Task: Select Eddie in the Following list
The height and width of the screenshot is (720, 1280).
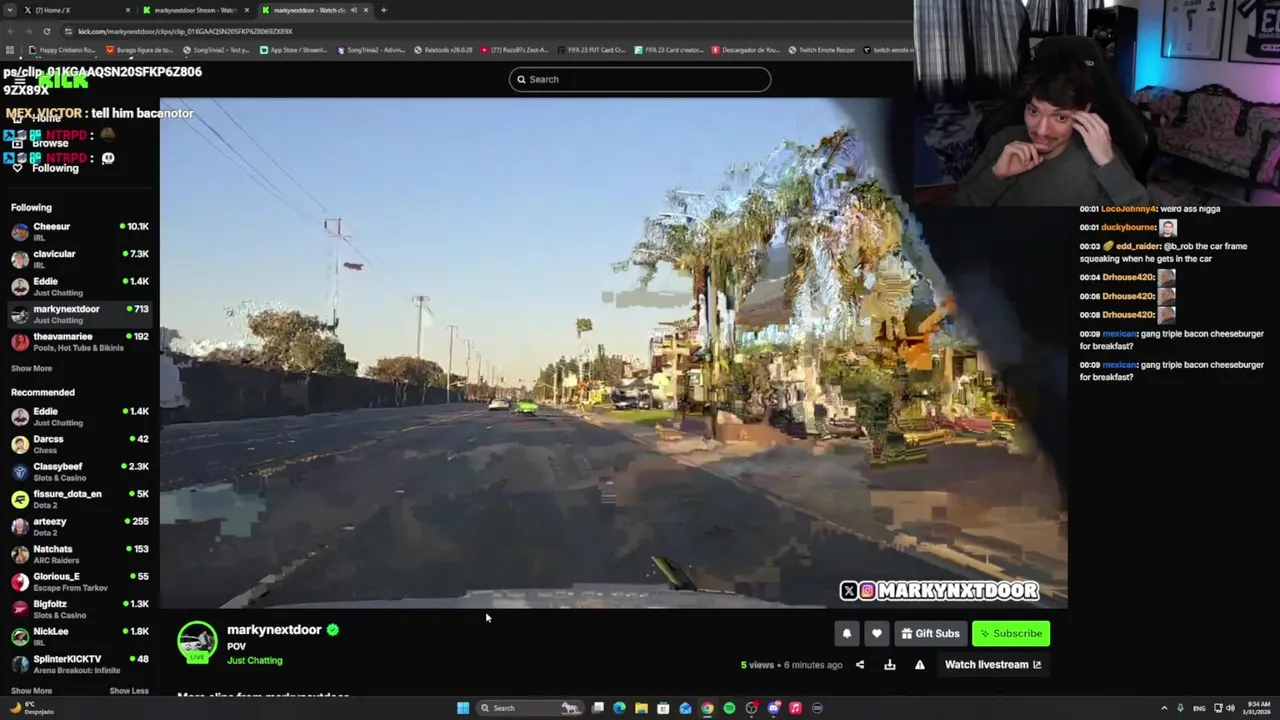Action: point(80,286)
